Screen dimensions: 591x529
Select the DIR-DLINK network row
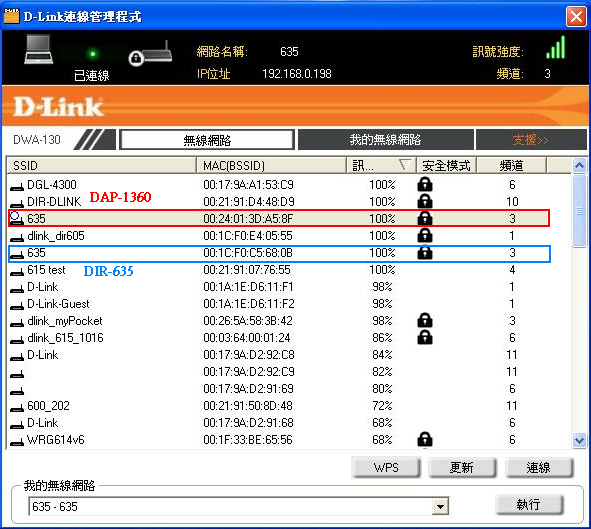tap(279, 202)
